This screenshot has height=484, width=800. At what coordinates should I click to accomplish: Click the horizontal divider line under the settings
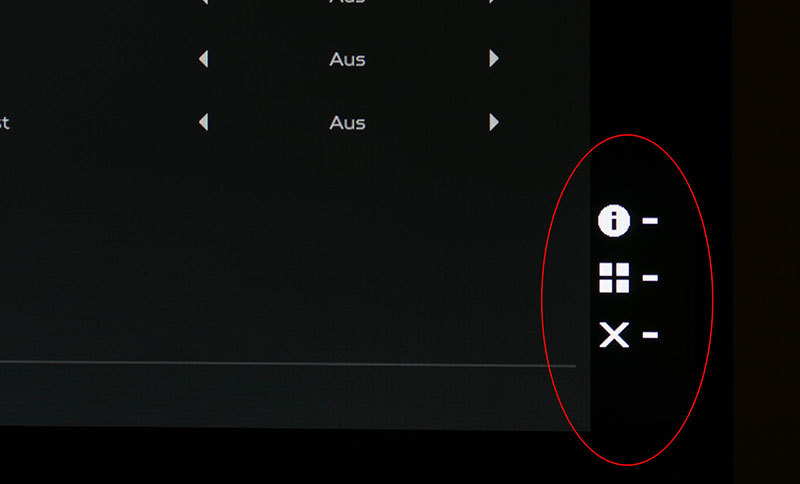pos(288,364)
